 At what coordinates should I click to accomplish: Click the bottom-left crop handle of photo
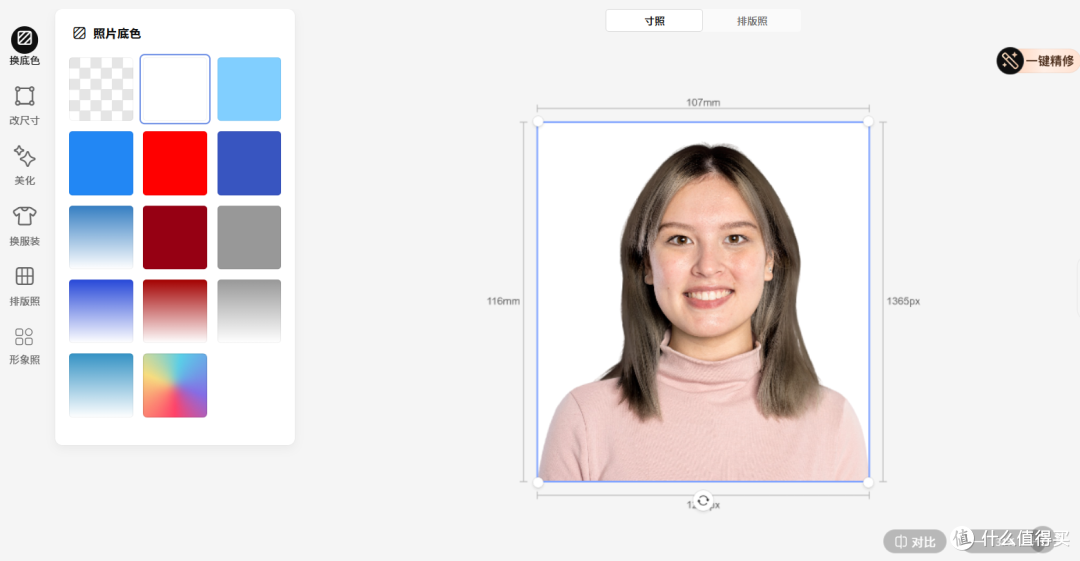tap(538, 482)
